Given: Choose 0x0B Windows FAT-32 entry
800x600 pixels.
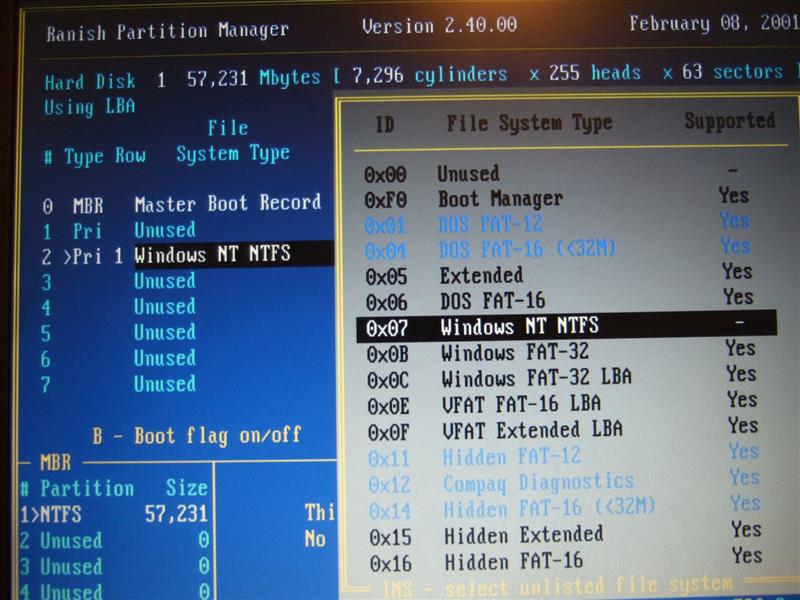Looking at the screenshot, I should [561, 352].
